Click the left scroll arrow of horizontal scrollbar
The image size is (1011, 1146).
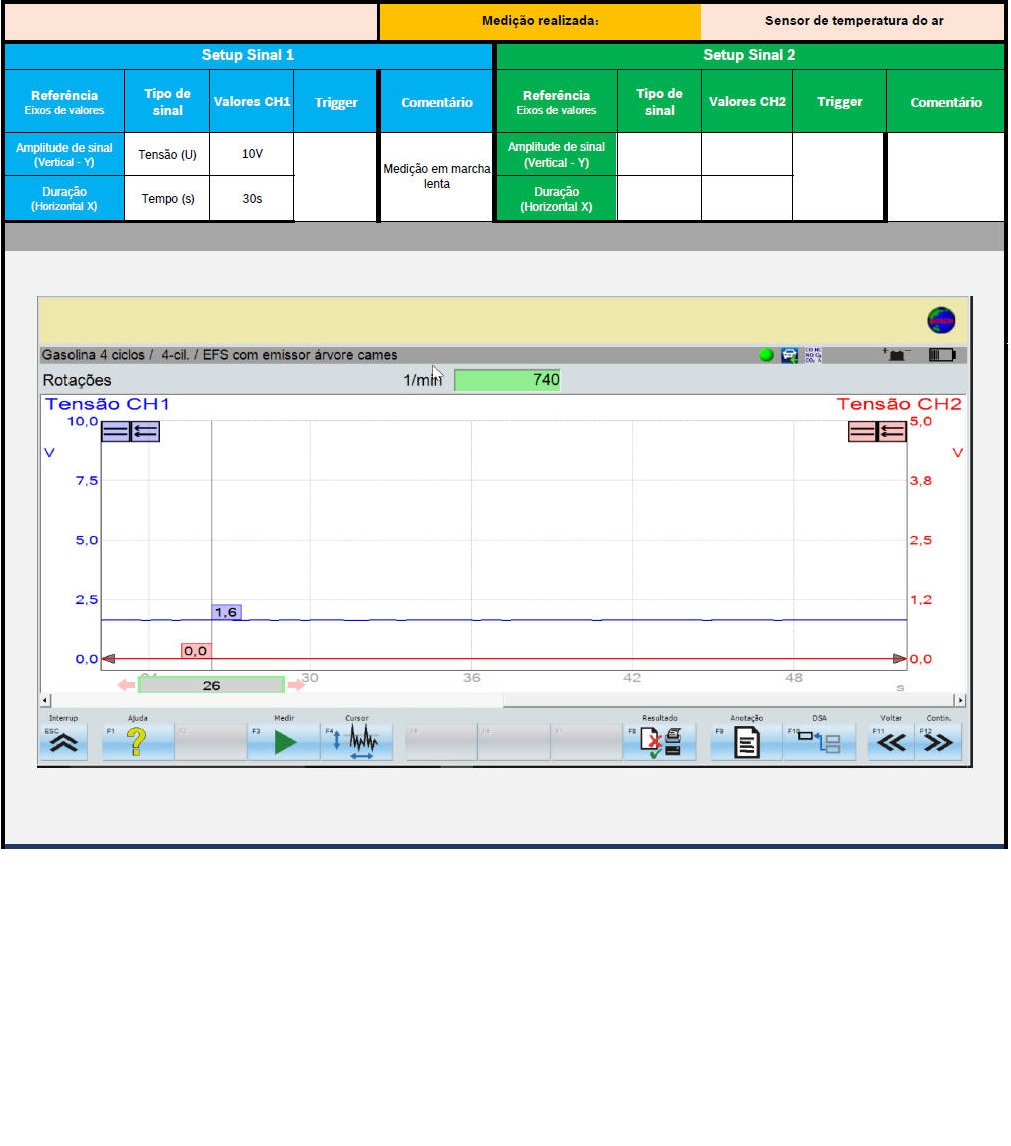coord(44,701)
